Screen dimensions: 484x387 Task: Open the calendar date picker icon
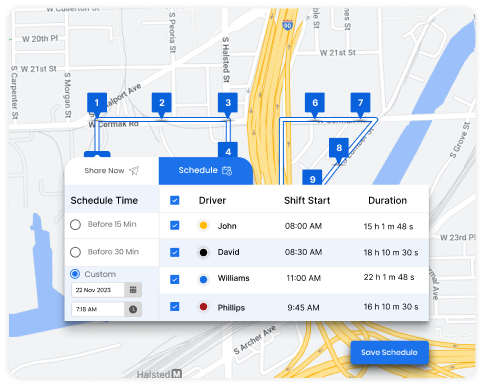tap(133, 290)
